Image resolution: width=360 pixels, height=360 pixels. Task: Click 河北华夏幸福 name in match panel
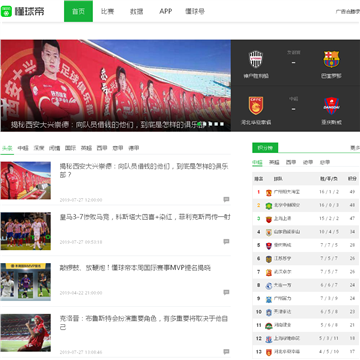click(x=256, y=122)
